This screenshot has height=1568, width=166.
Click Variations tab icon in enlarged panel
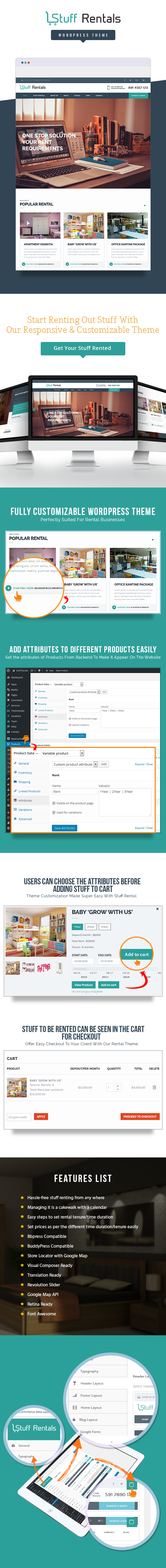[x=15, y=810]
